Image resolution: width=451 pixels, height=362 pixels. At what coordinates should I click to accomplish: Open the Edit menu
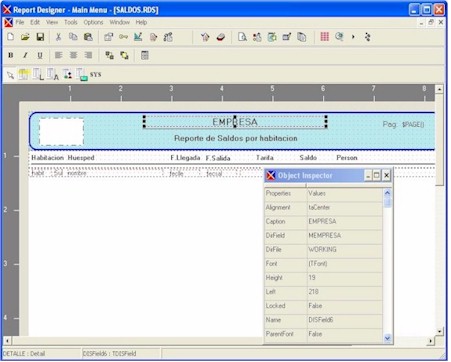35,22
